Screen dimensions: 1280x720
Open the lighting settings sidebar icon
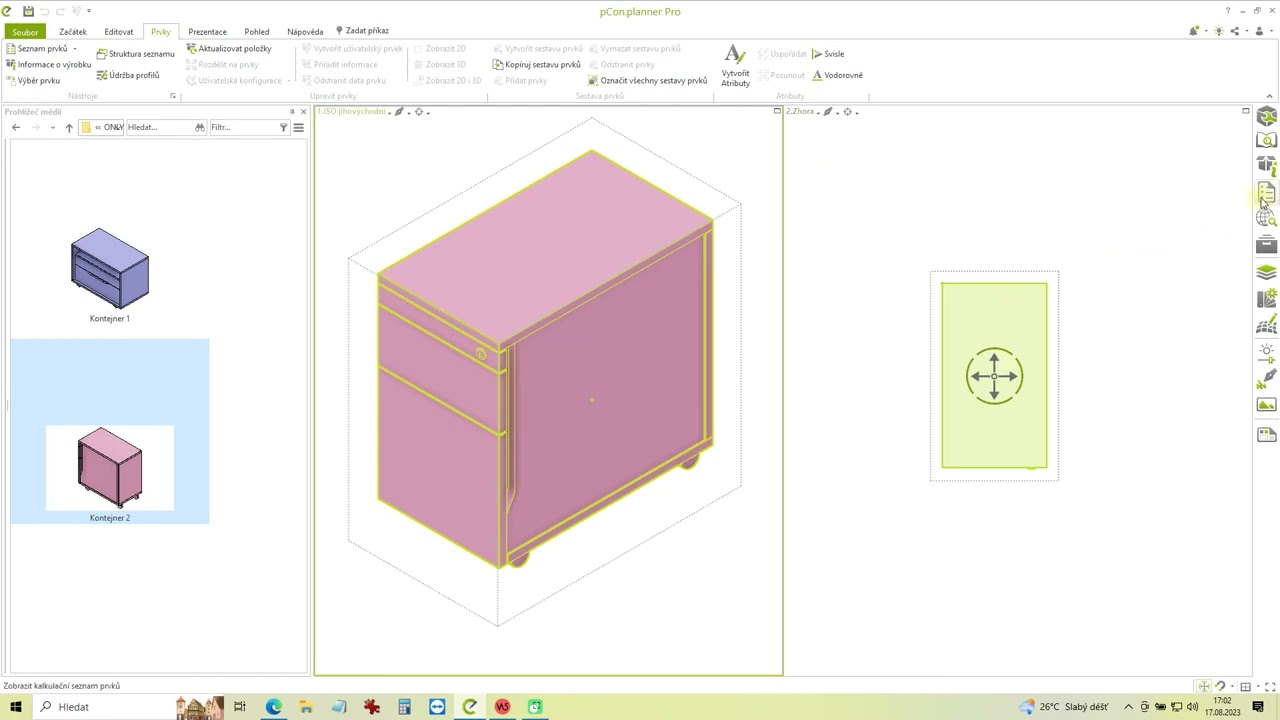coord(1266,352)
